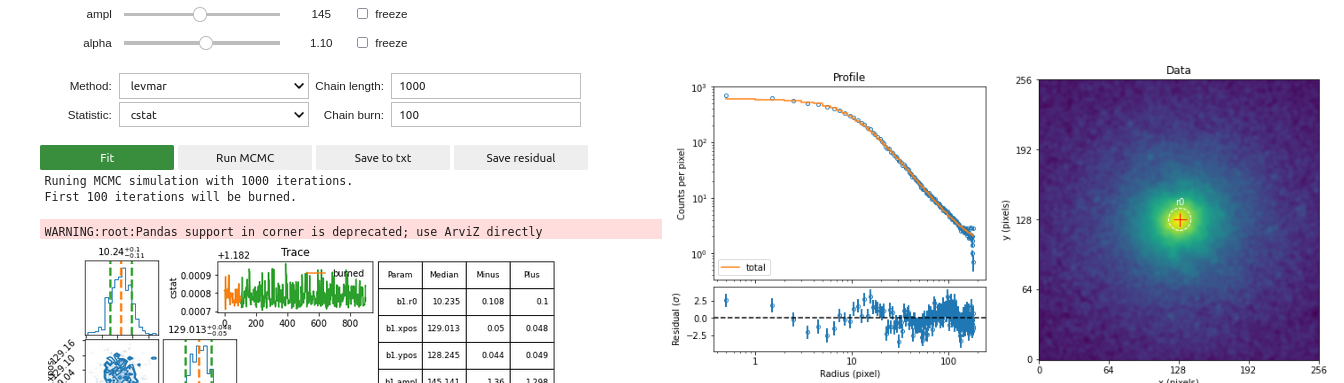The image size is (1344, 383).
Task: Open the Statistic dropdown showing cstat
Action: pyautogui.click(x=214, y=115)
